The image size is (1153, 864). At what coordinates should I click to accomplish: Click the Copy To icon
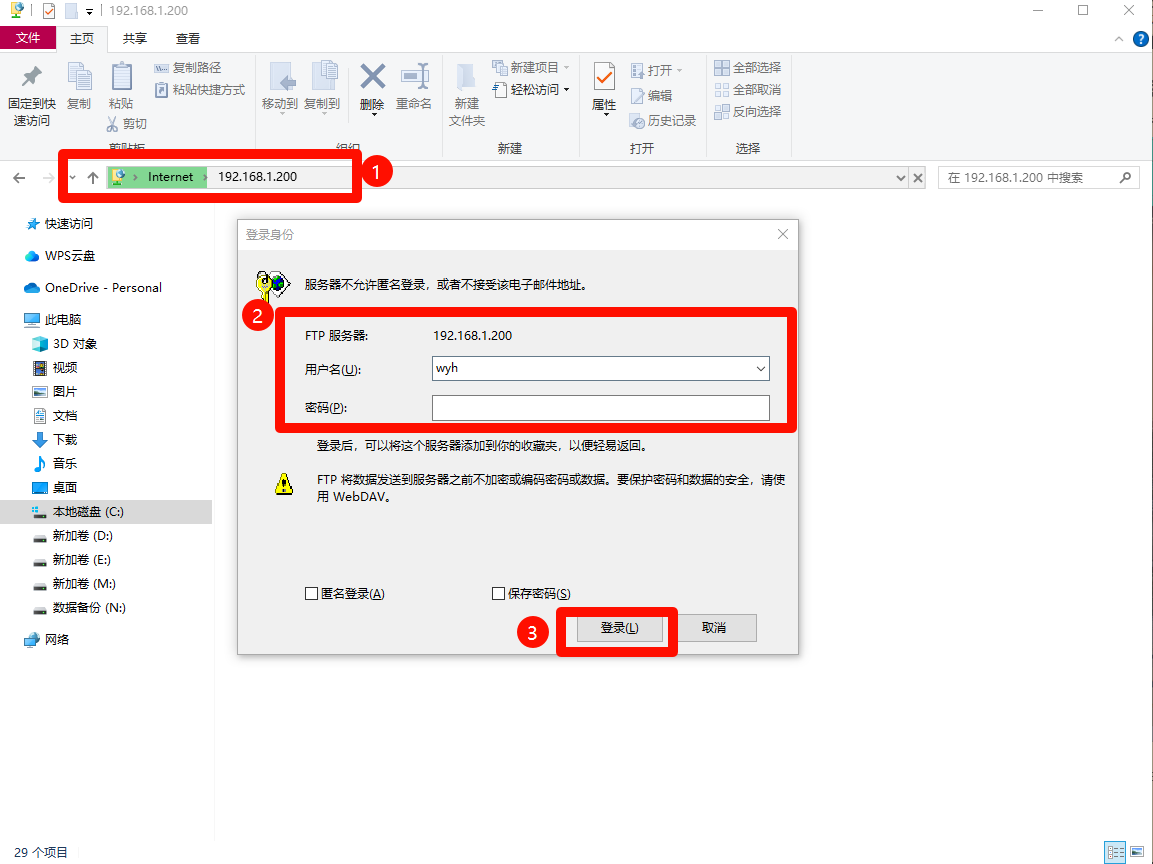click(324, 76)
